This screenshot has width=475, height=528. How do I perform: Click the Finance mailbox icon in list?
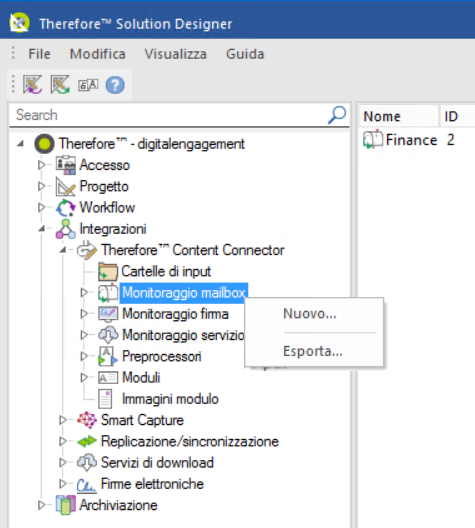[373, 139]
